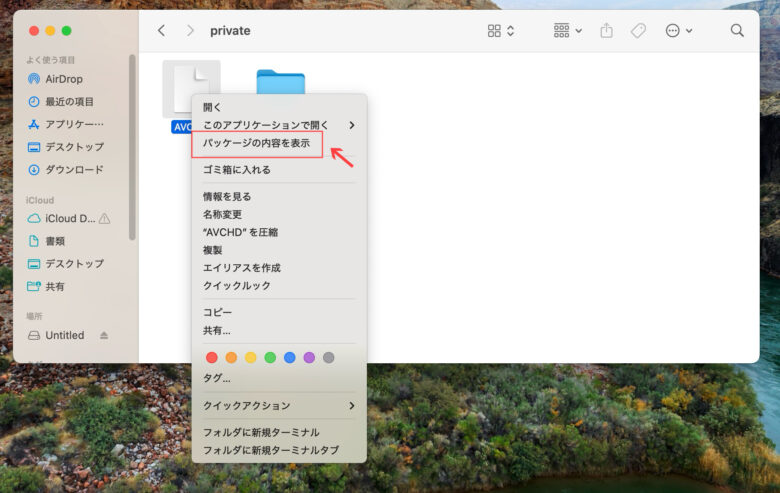Viewport: 780px width, 493px height.
Task: Open the search magnifier in Finder
Action: click(737, 31)
